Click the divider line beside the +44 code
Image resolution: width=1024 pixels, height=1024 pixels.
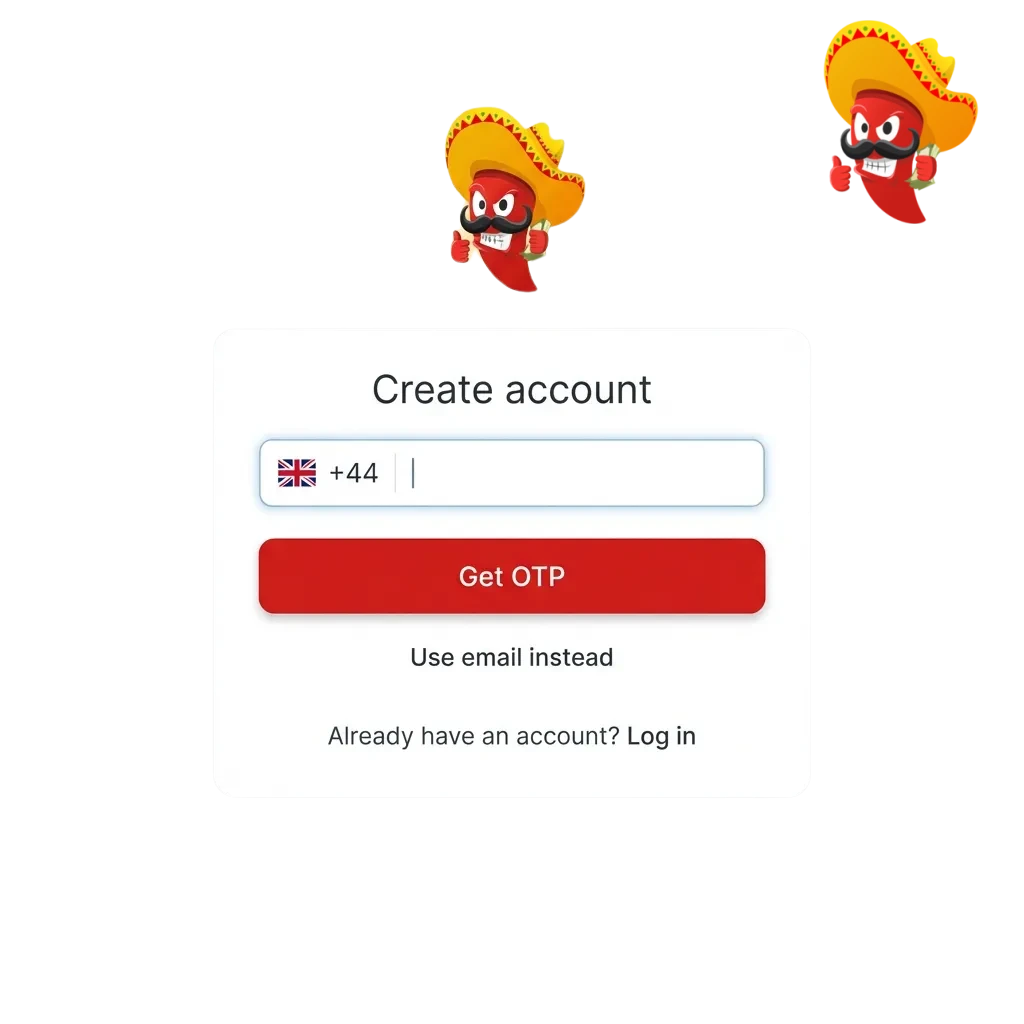click(x=395, y=473)
